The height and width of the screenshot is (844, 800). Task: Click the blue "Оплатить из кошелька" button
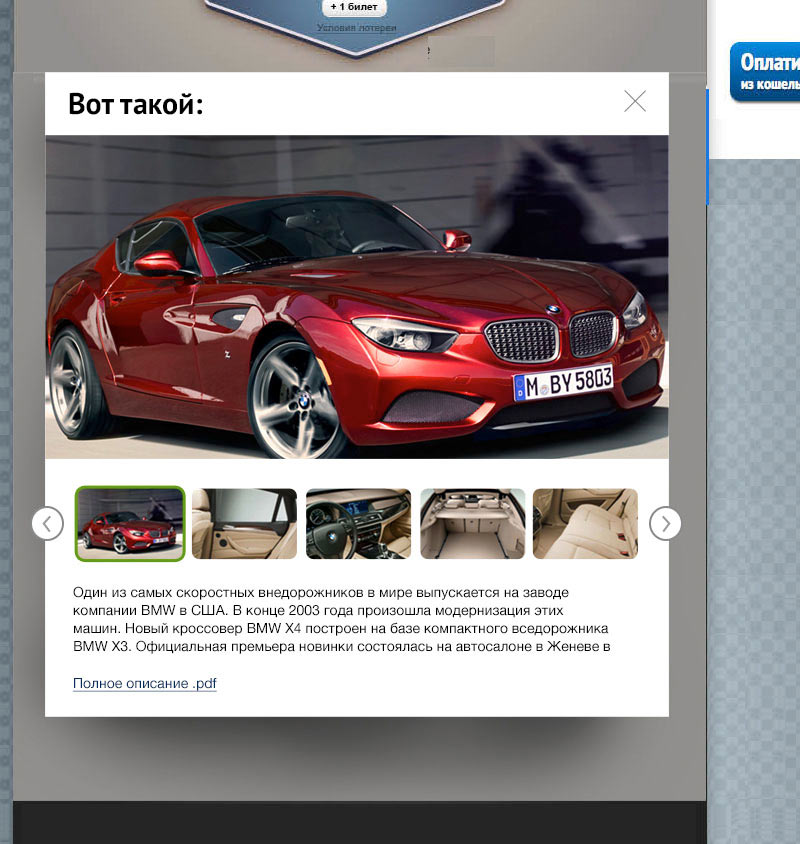[766, 71]
